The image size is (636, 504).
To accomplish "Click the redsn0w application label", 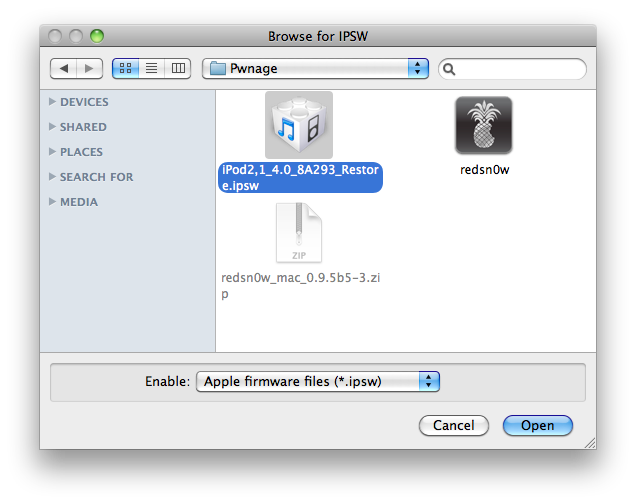I will [x=484, y=169].
